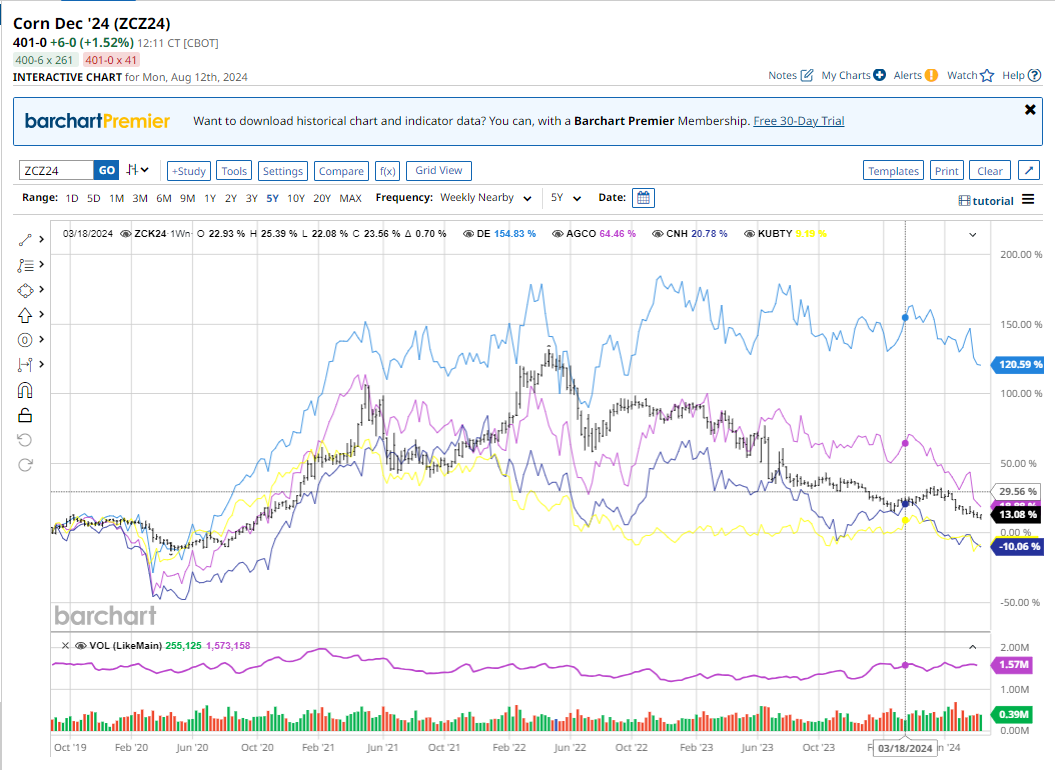Close the Barchart Premier banner
Viewport: 1055px width, 770px height.
click(x=1030, y=109)
